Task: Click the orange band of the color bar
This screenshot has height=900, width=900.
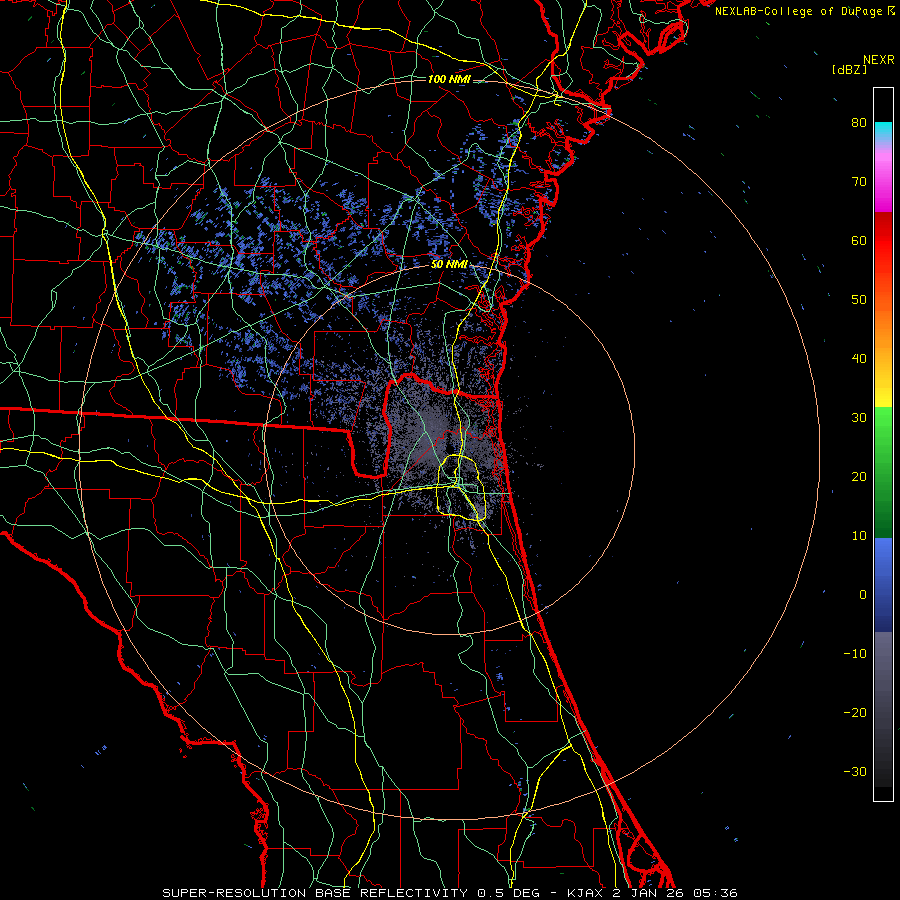Action: pyautogui.click(x=883, y=327)
